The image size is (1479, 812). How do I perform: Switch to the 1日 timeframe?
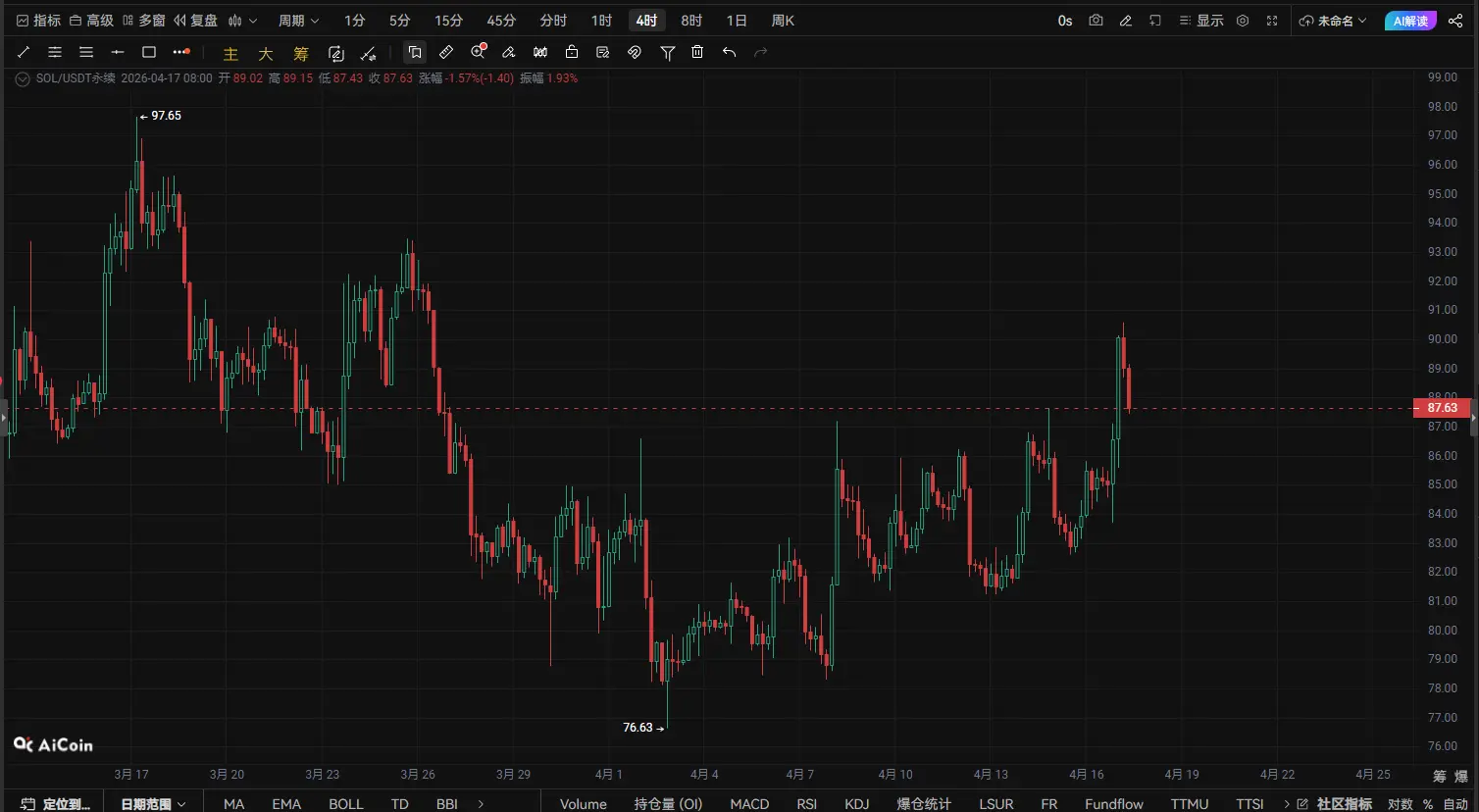pos(737,21)
